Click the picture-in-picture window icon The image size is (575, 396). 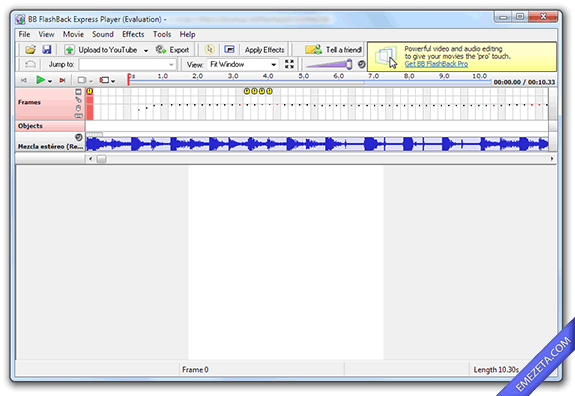click(229, 50)
